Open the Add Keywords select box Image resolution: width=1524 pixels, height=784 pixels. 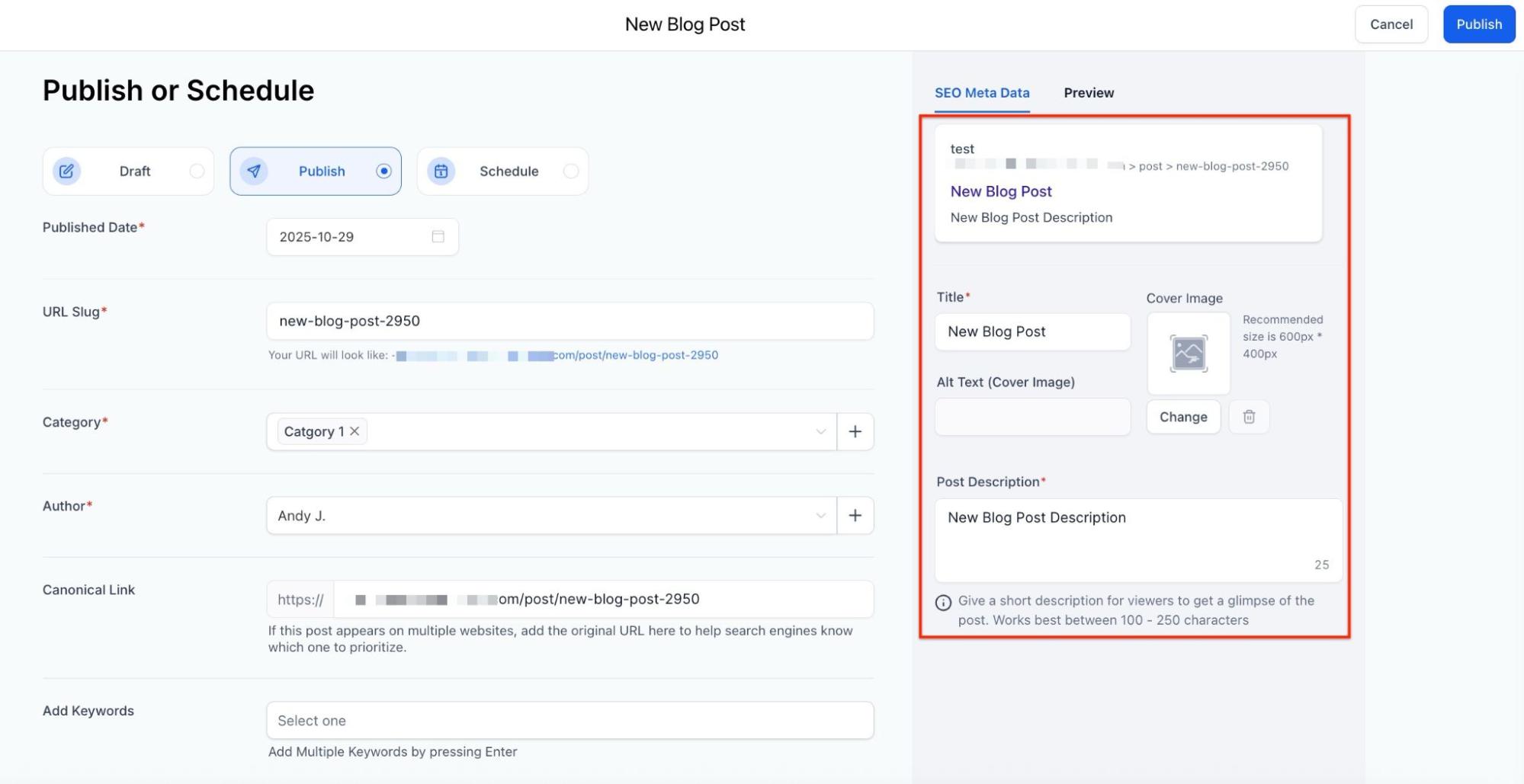click(x=569, y=721)
